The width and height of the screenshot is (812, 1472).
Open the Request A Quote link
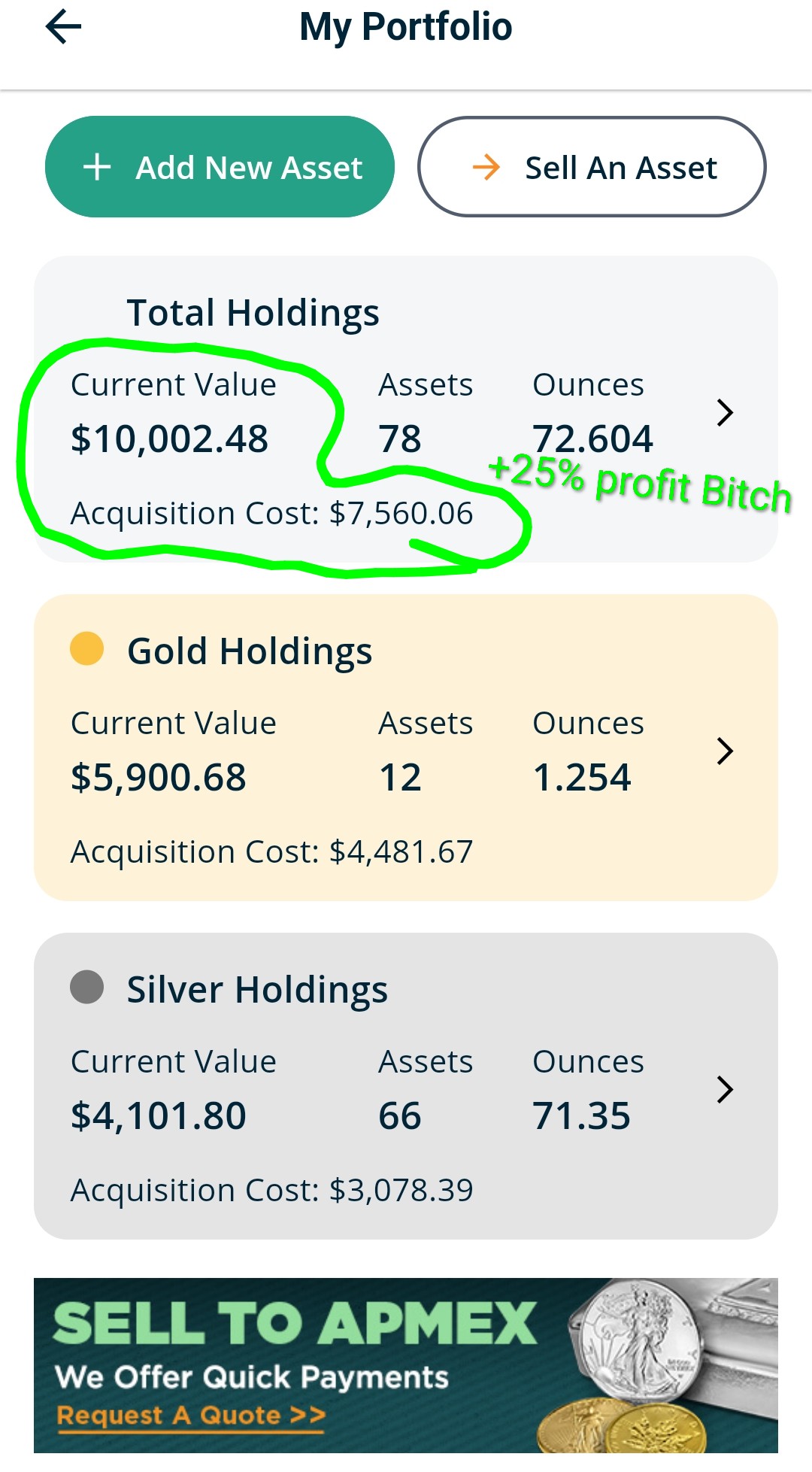191,1416
